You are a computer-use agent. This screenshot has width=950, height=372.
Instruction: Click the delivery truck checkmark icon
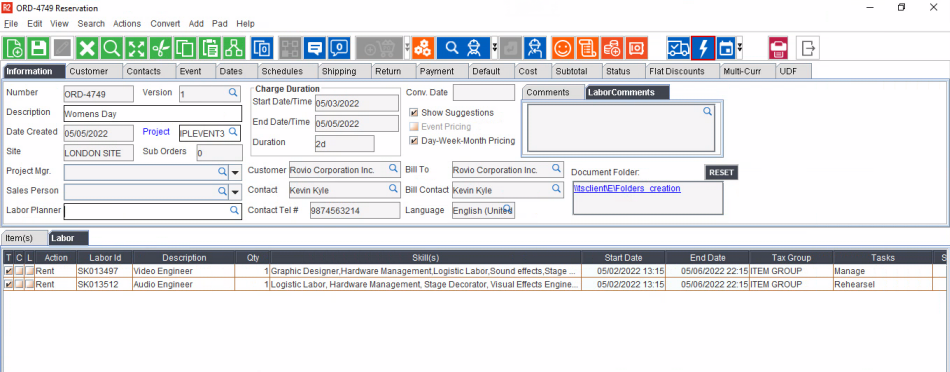pos(679,48)
